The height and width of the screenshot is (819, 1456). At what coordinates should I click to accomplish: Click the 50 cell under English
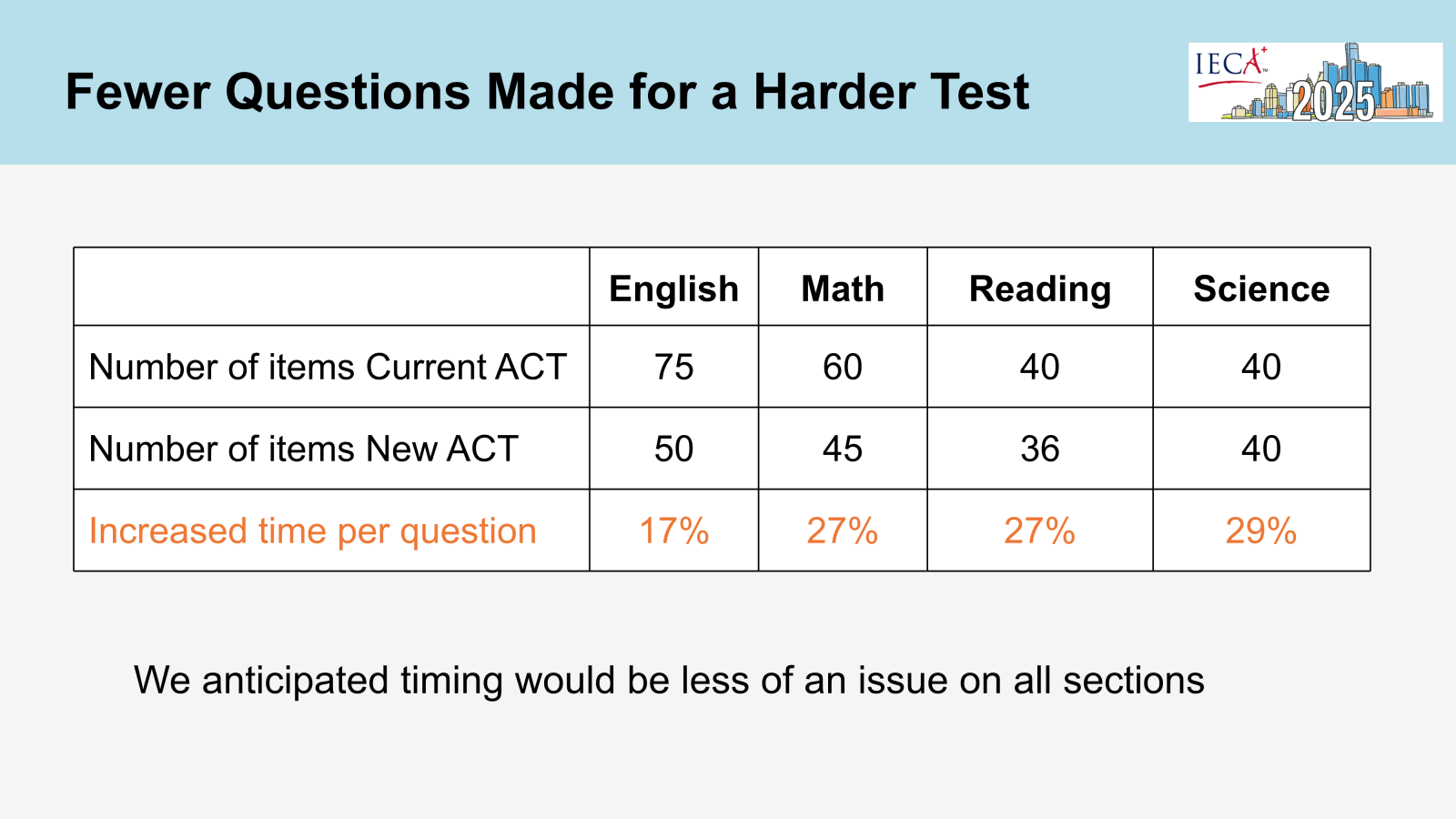click(673, 449)
